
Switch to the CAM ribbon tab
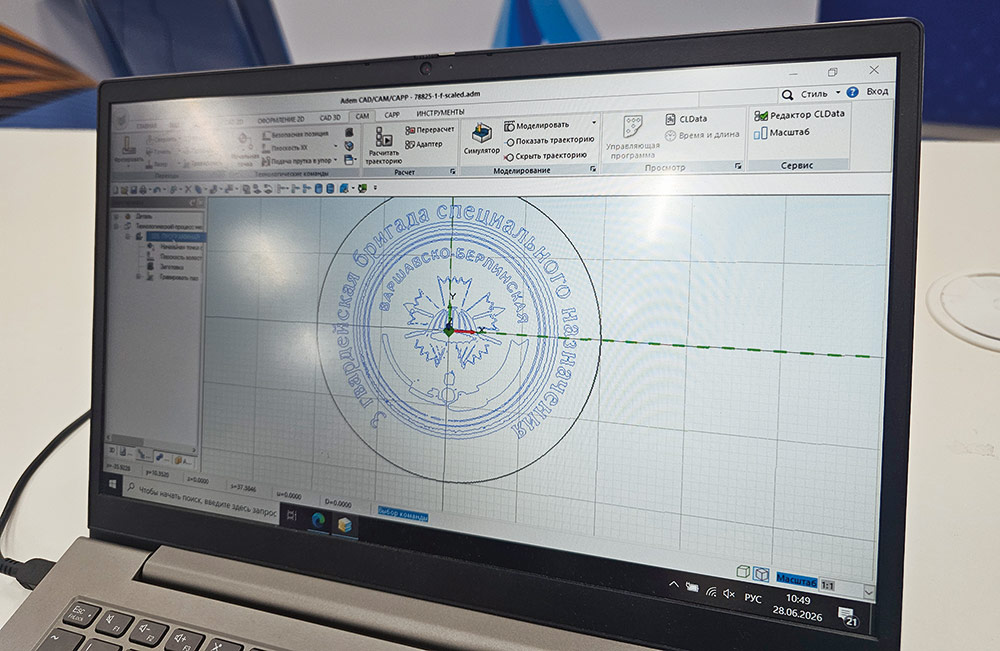[362, 116]
